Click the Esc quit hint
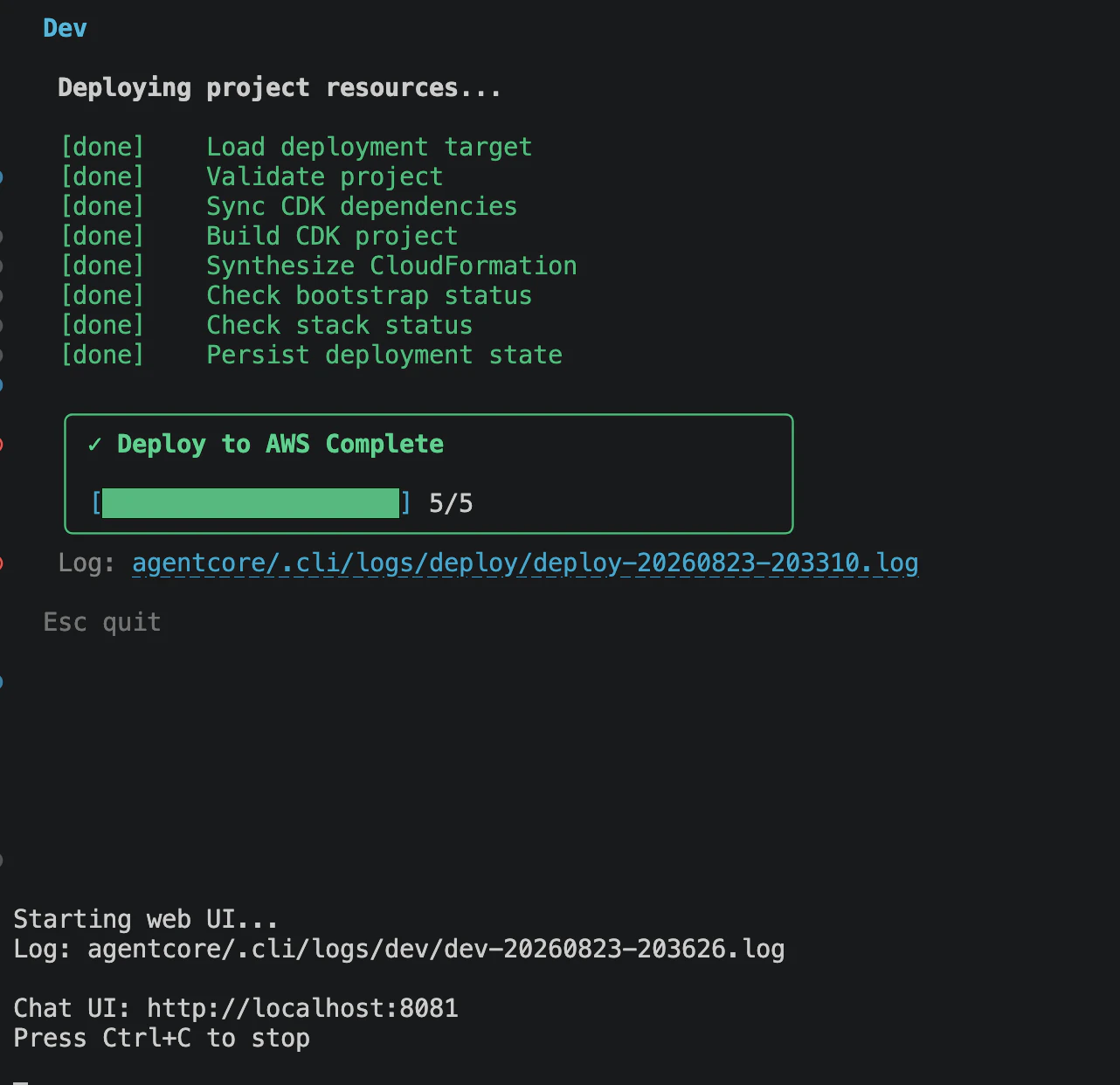 click(x=102, y=622)
